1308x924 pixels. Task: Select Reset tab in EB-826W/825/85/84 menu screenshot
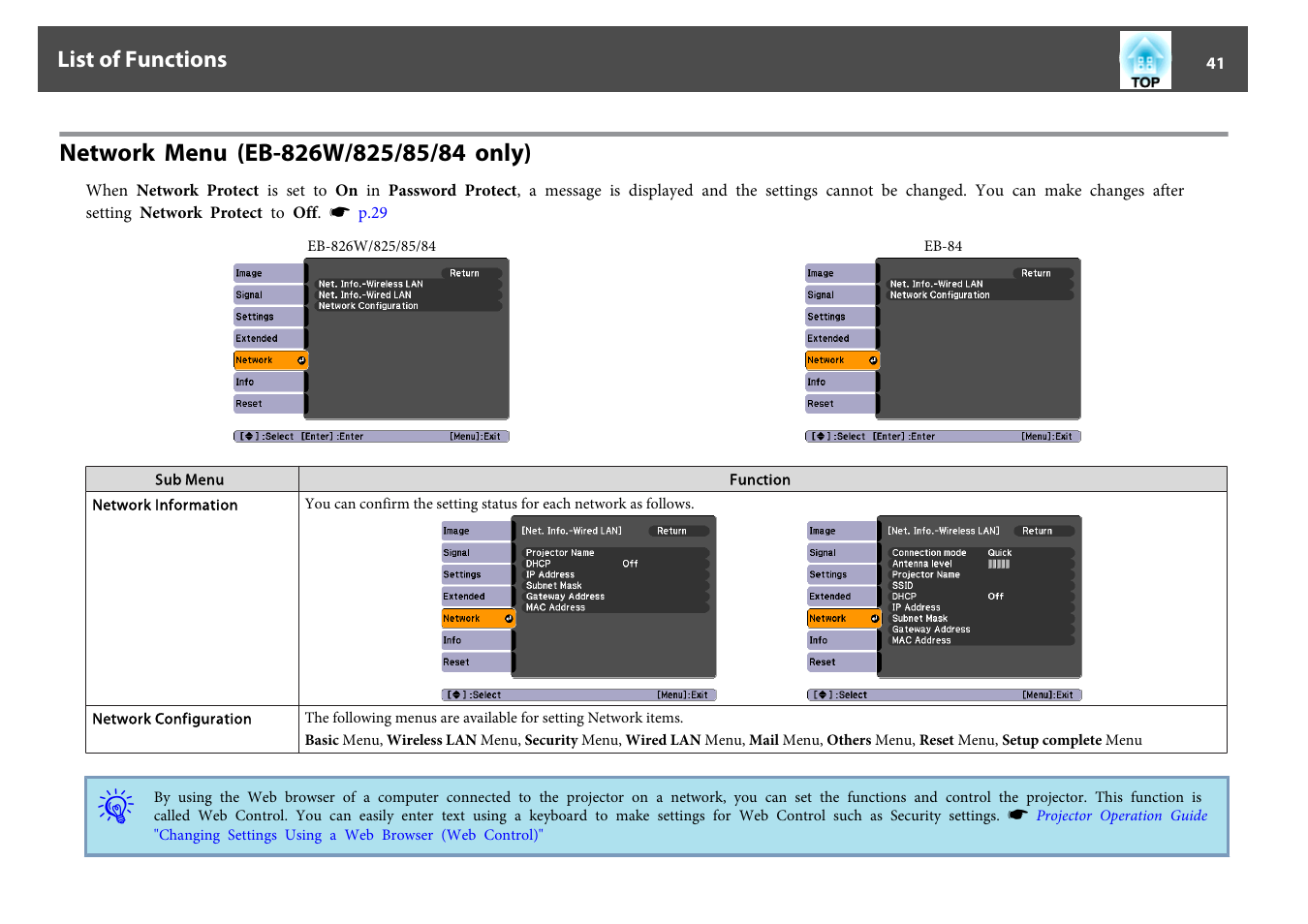[269, 403]
